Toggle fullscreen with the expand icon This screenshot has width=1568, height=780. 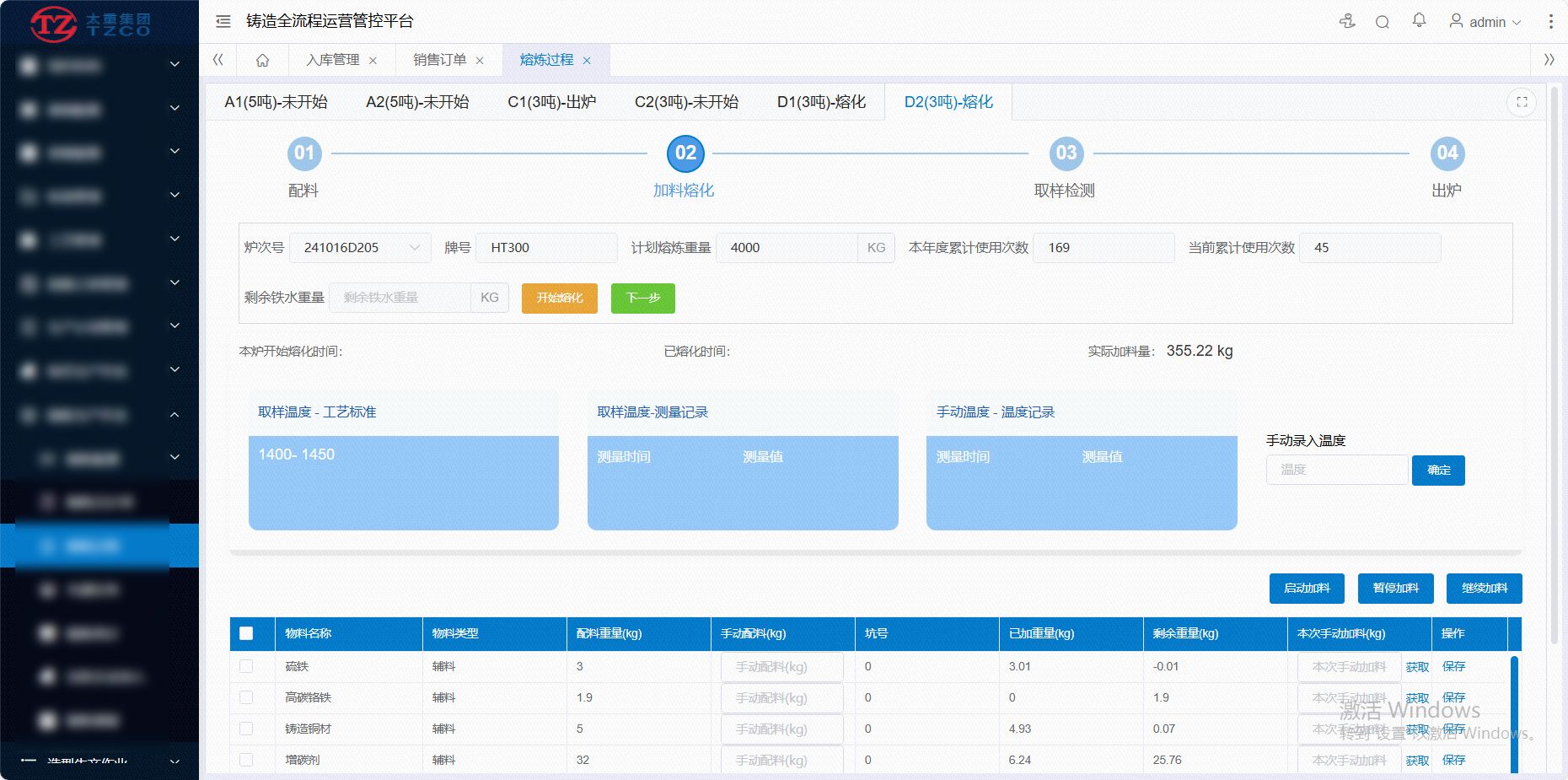pyautogui.click(x=1522, y=102)
